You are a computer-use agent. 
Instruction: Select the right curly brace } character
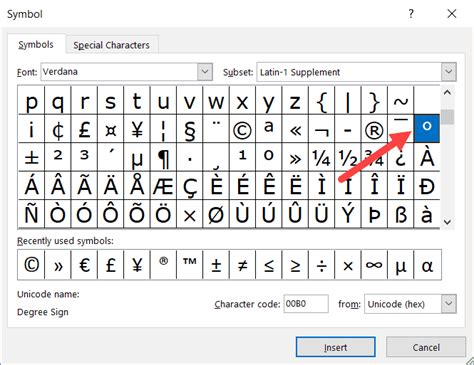point(374,100)
